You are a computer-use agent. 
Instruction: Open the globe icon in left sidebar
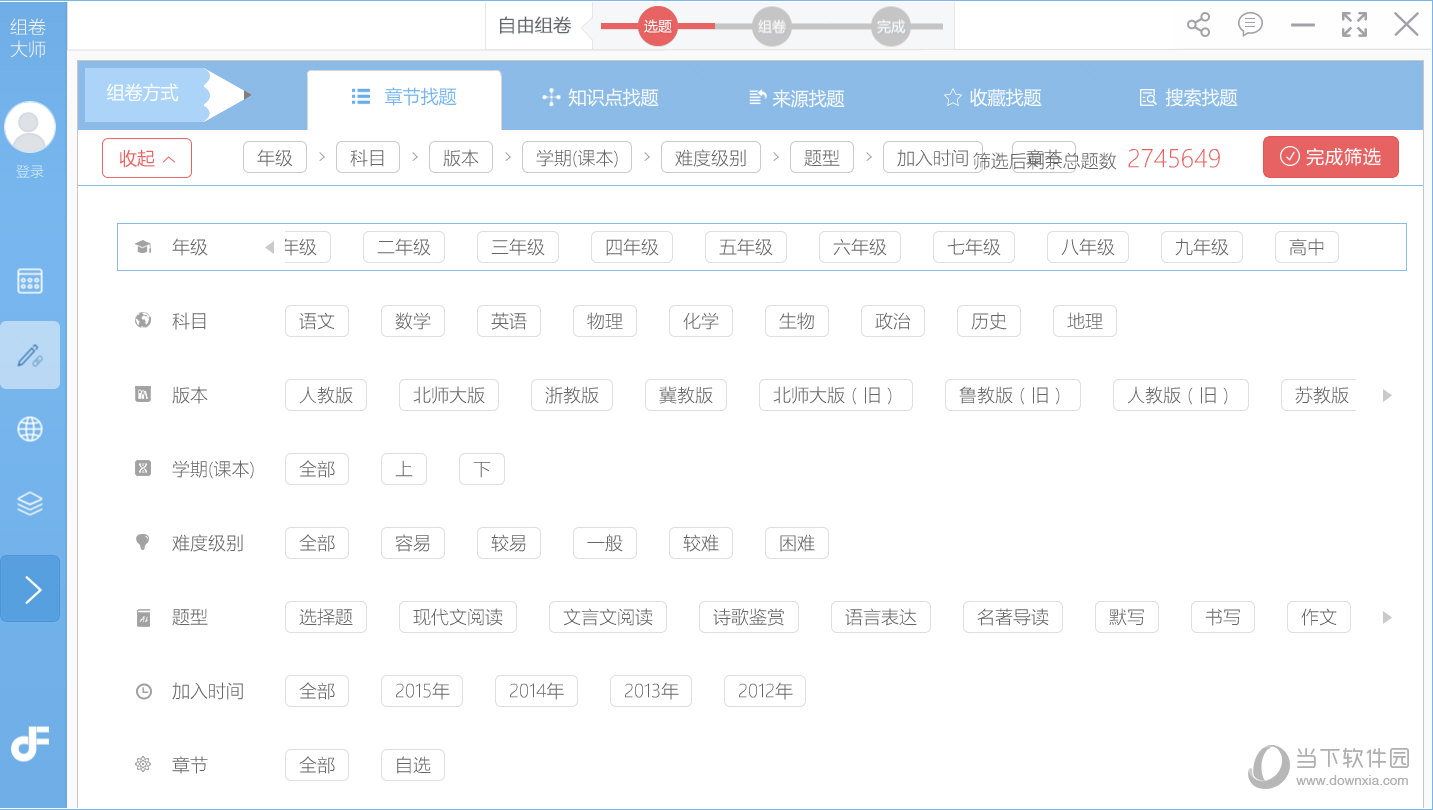(30, 429)
